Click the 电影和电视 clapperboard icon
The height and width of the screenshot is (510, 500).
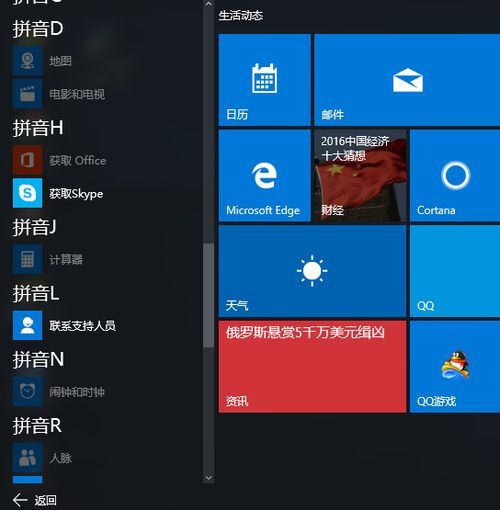pos(27,94)
